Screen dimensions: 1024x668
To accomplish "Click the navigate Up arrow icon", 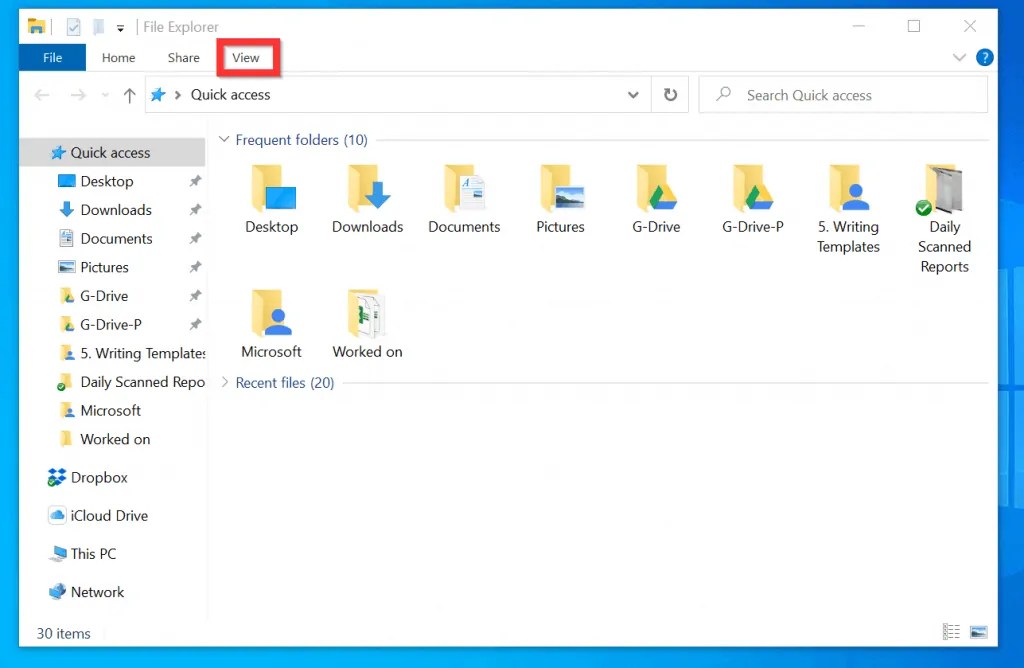I will pyautogui.click(x=129, y=94).
